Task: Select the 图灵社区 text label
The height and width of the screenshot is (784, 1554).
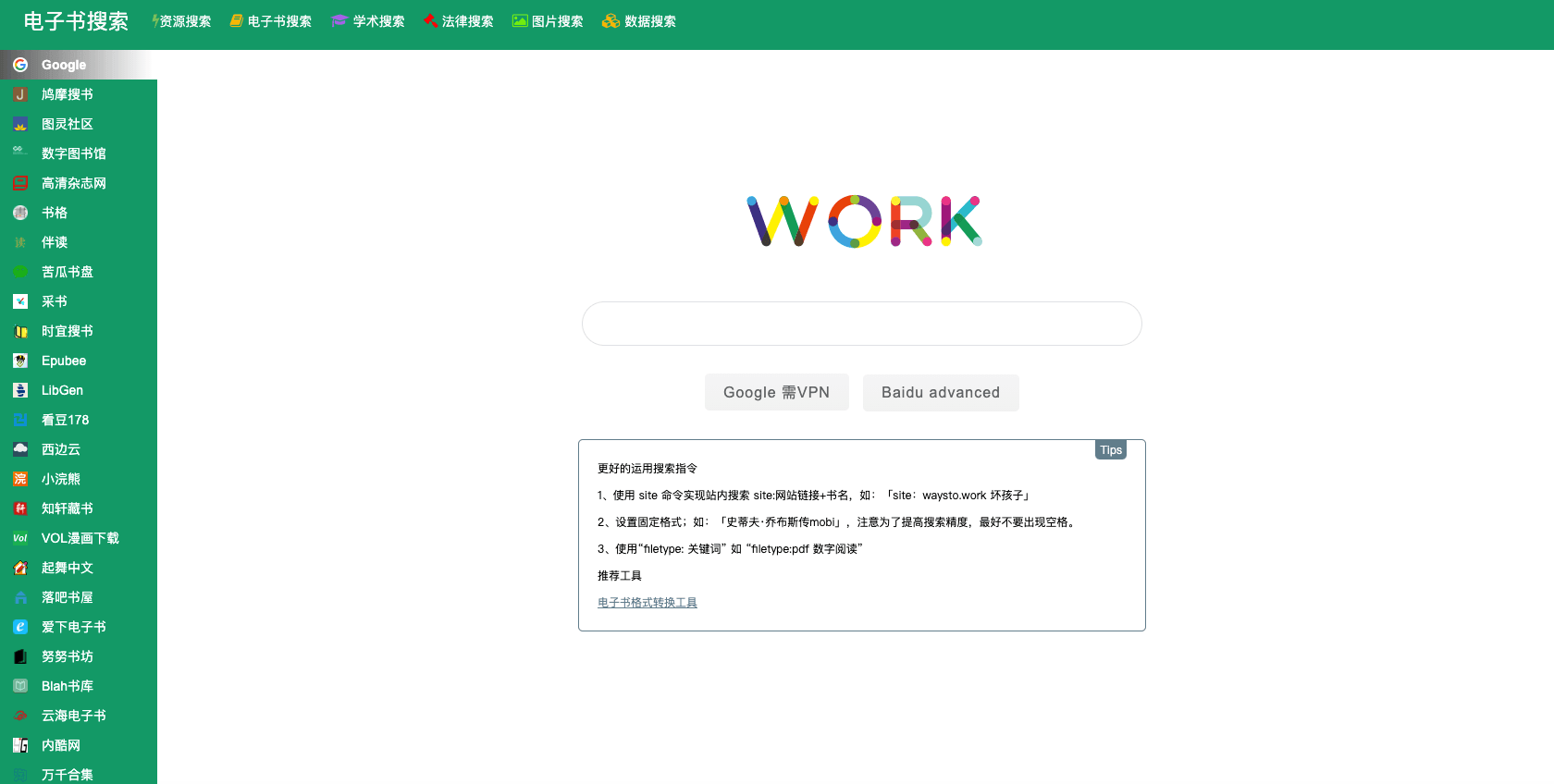Action: (68, 124)
